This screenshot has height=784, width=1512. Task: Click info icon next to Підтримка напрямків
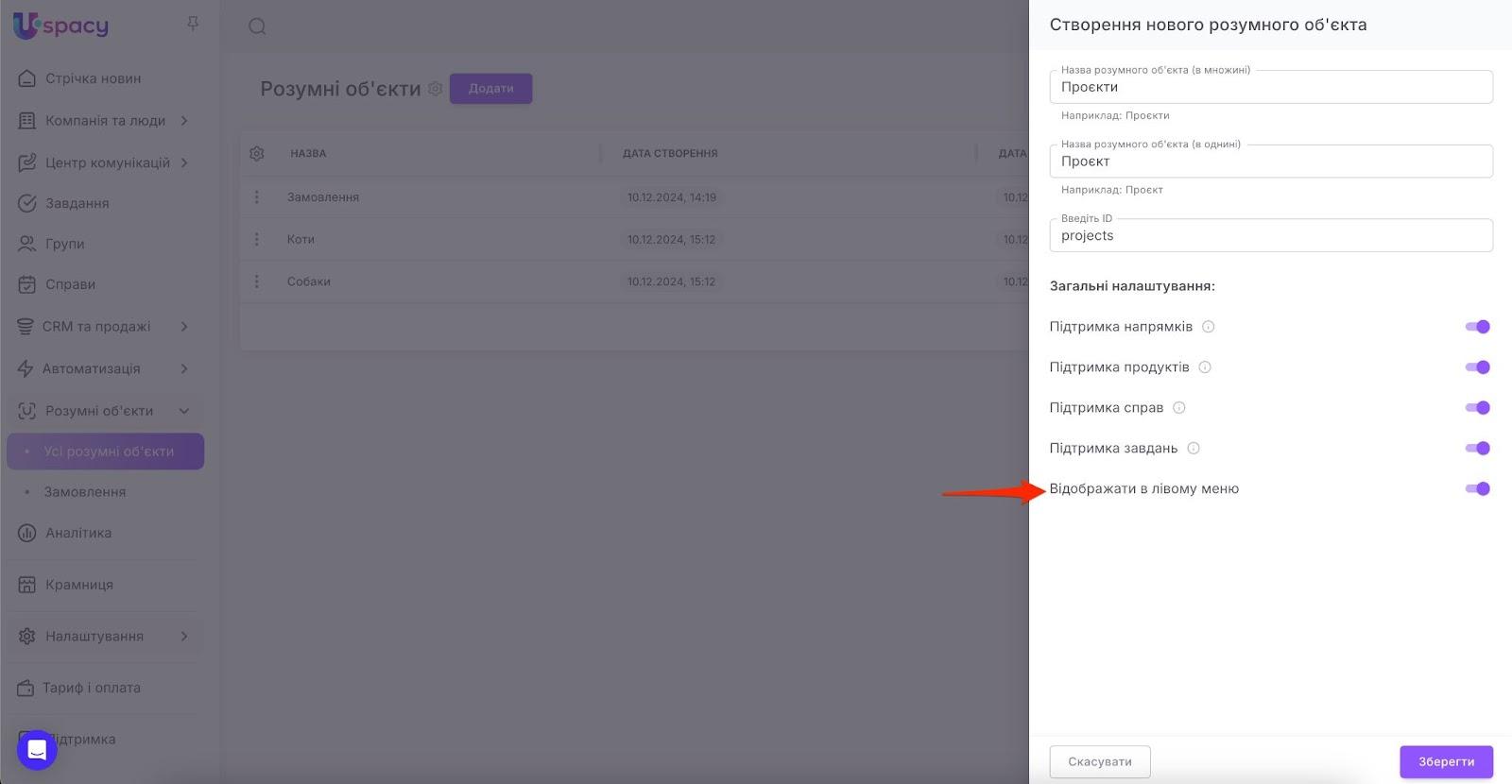coord(1208,327)
